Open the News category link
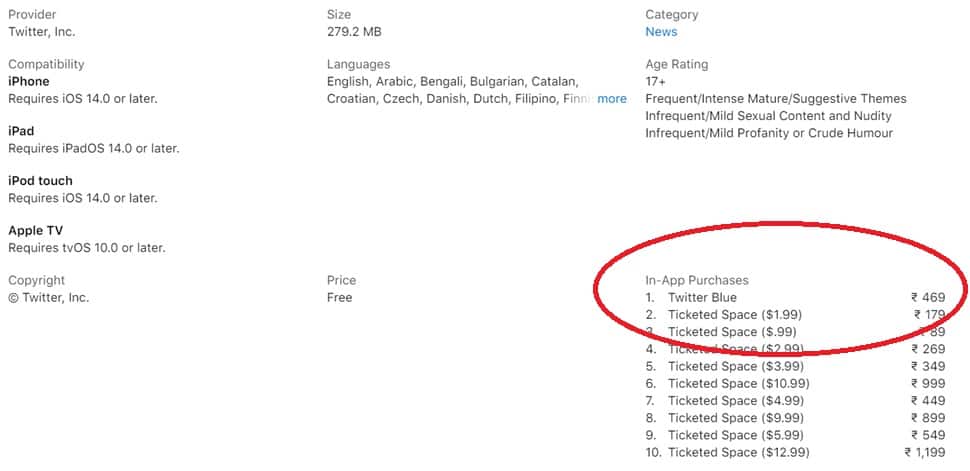This screenshot has width=970, height=471. pyautogui.click(x=661, y=32)
